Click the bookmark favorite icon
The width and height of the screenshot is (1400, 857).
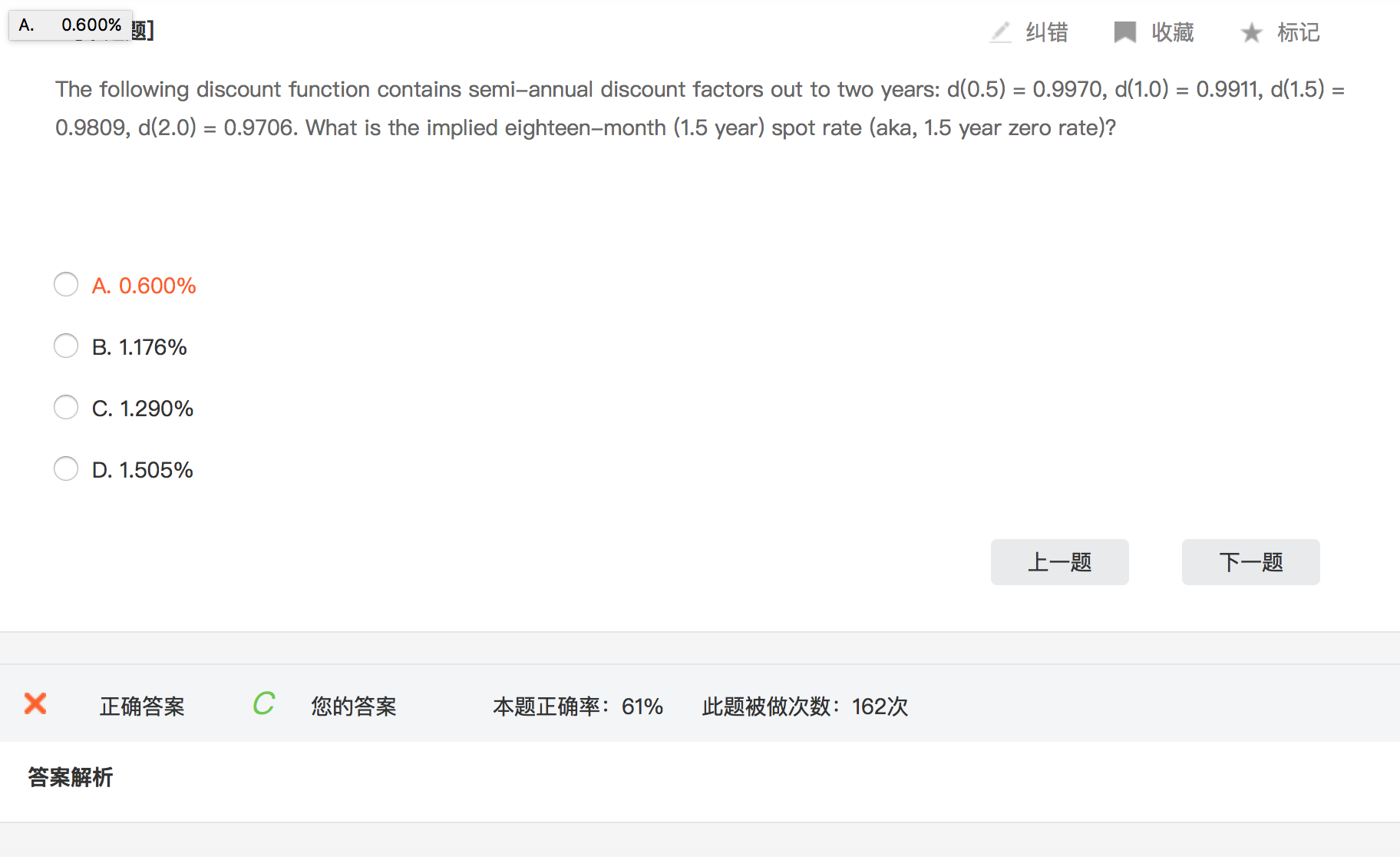(1124, 32)
